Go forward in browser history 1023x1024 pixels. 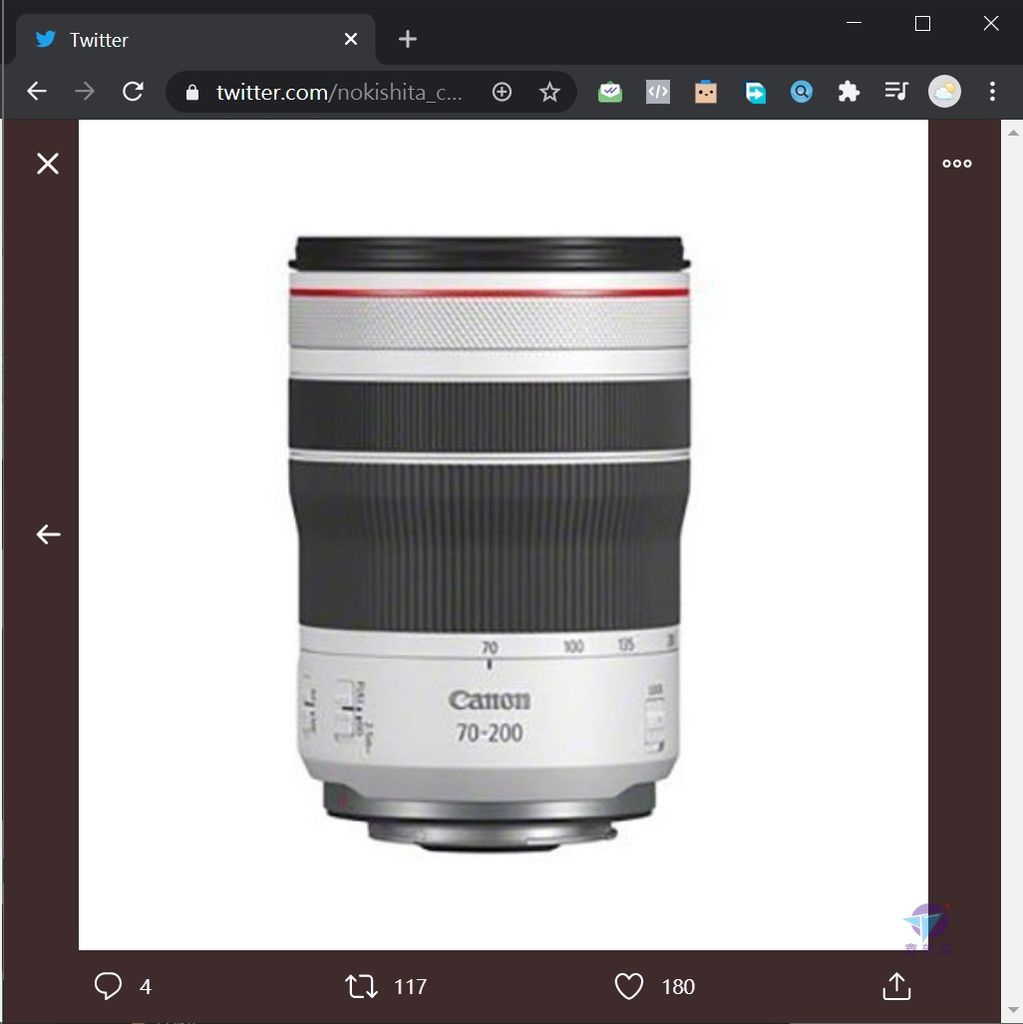[84, 91]
